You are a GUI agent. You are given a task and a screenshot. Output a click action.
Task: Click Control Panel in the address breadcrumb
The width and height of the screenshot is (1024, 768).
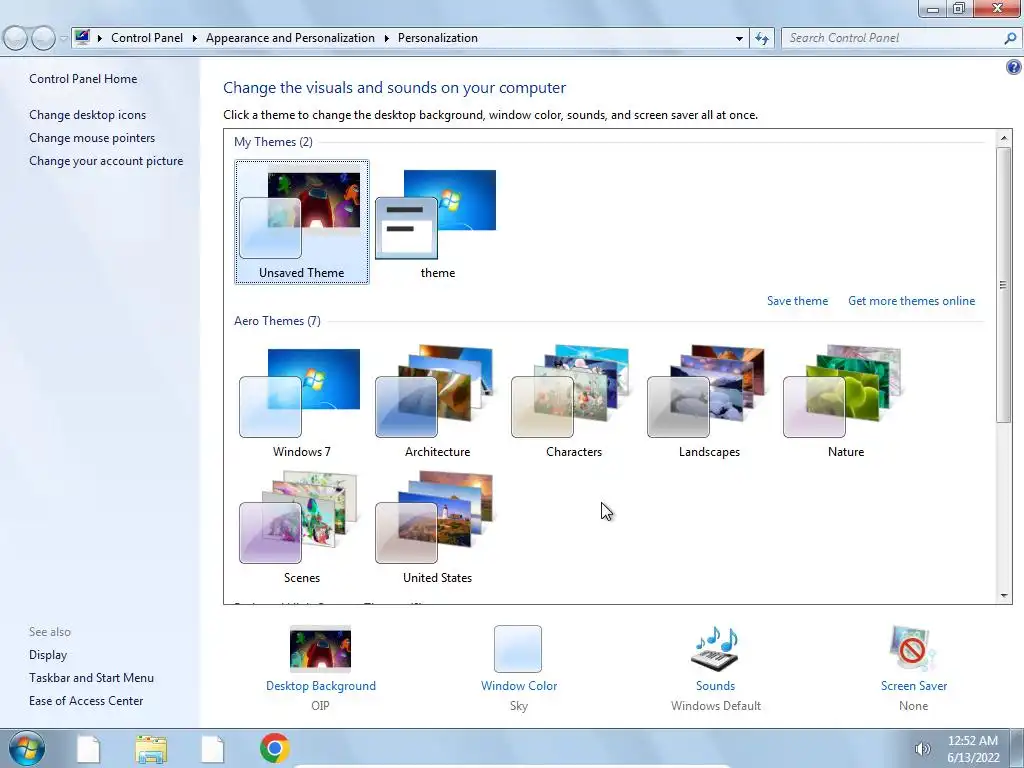pos(147,38)
